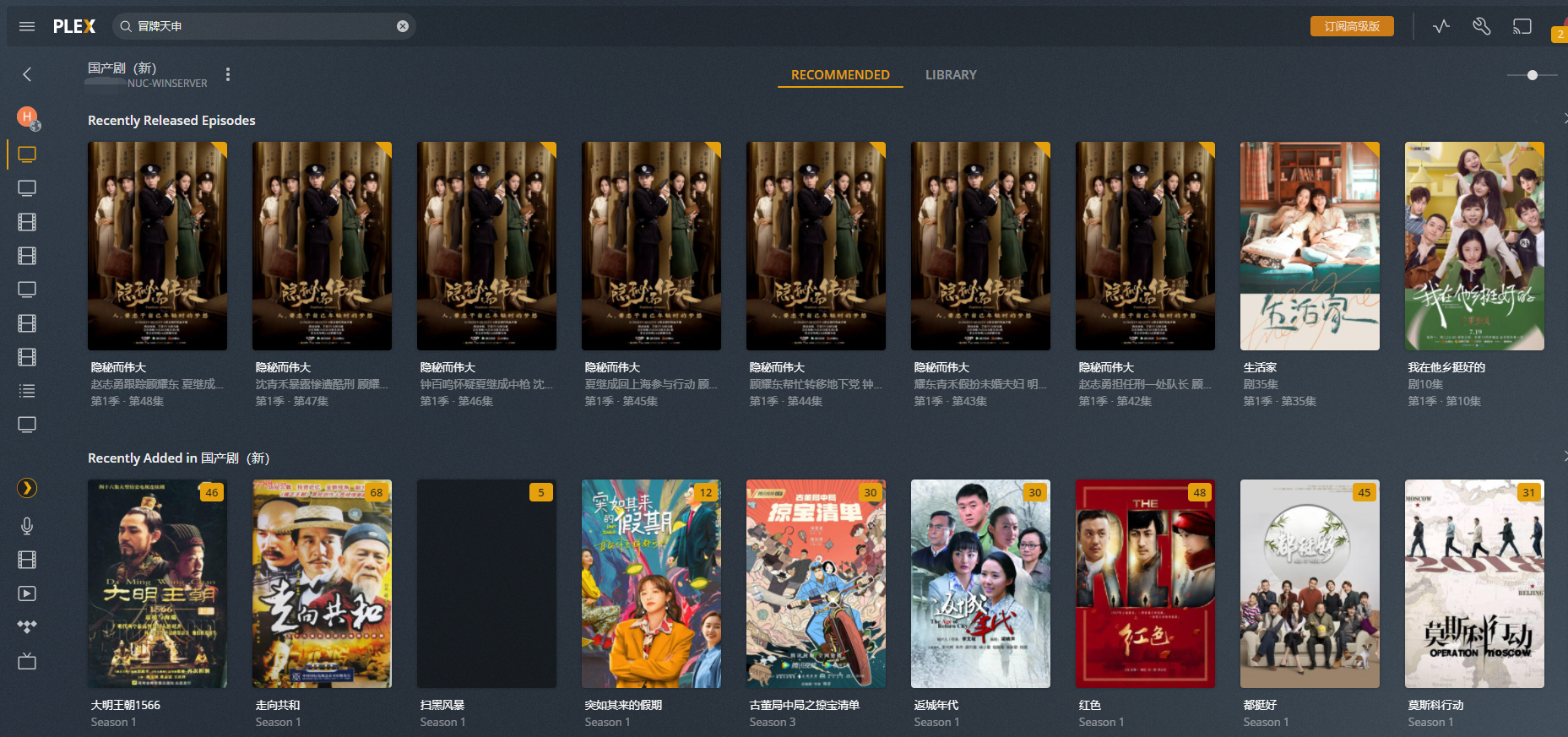
Task: Click the 剧10集 episode title
Action: (1425, 384)
